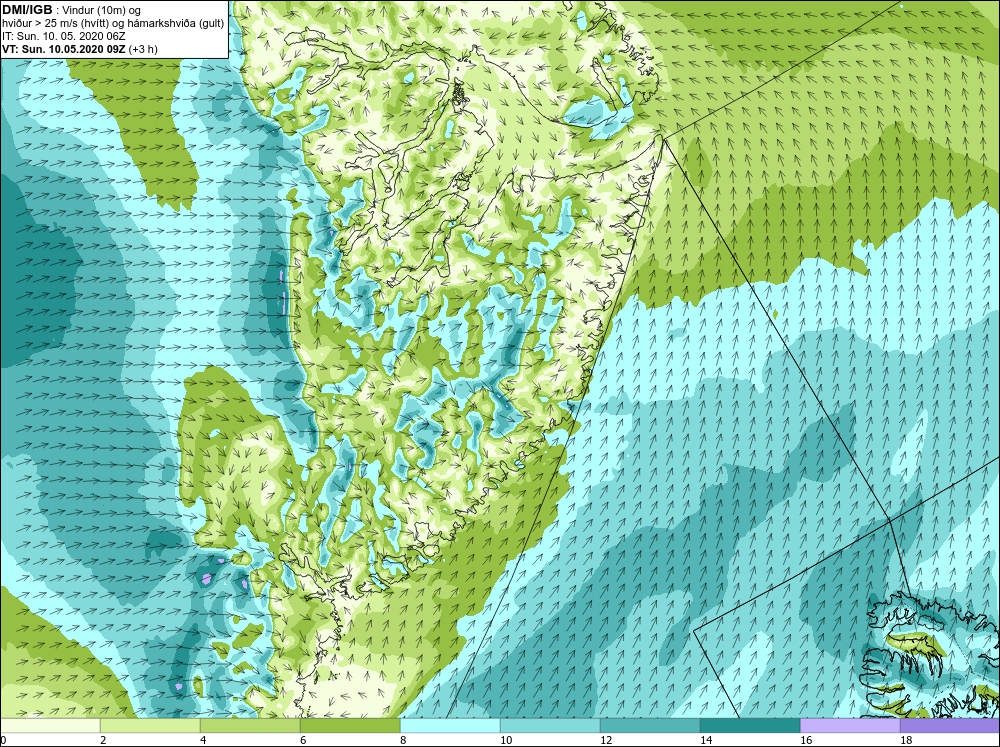Click the DMI/IGB title text
The width and height of the screenshot is (1000, 747).
click(27, 10)
